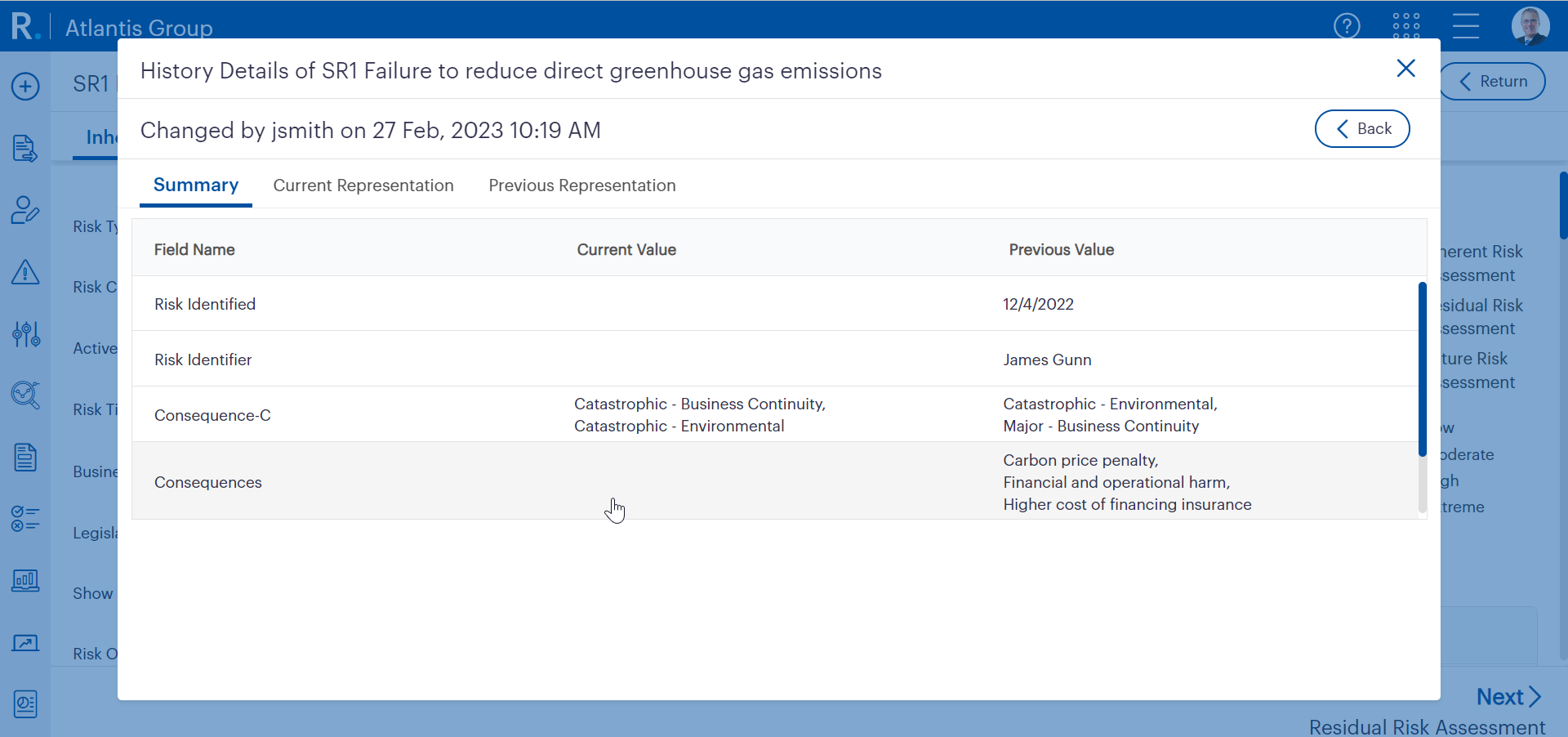Select the Risk Identifier field name
The image size is (1568, 737).
point(203,360)
